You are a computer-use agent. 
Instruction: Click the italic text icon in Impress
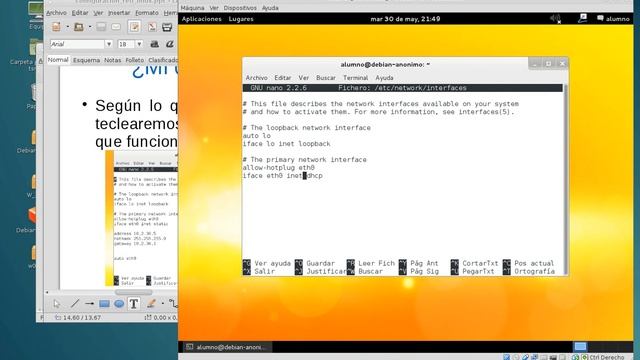(x=169, y=44)
